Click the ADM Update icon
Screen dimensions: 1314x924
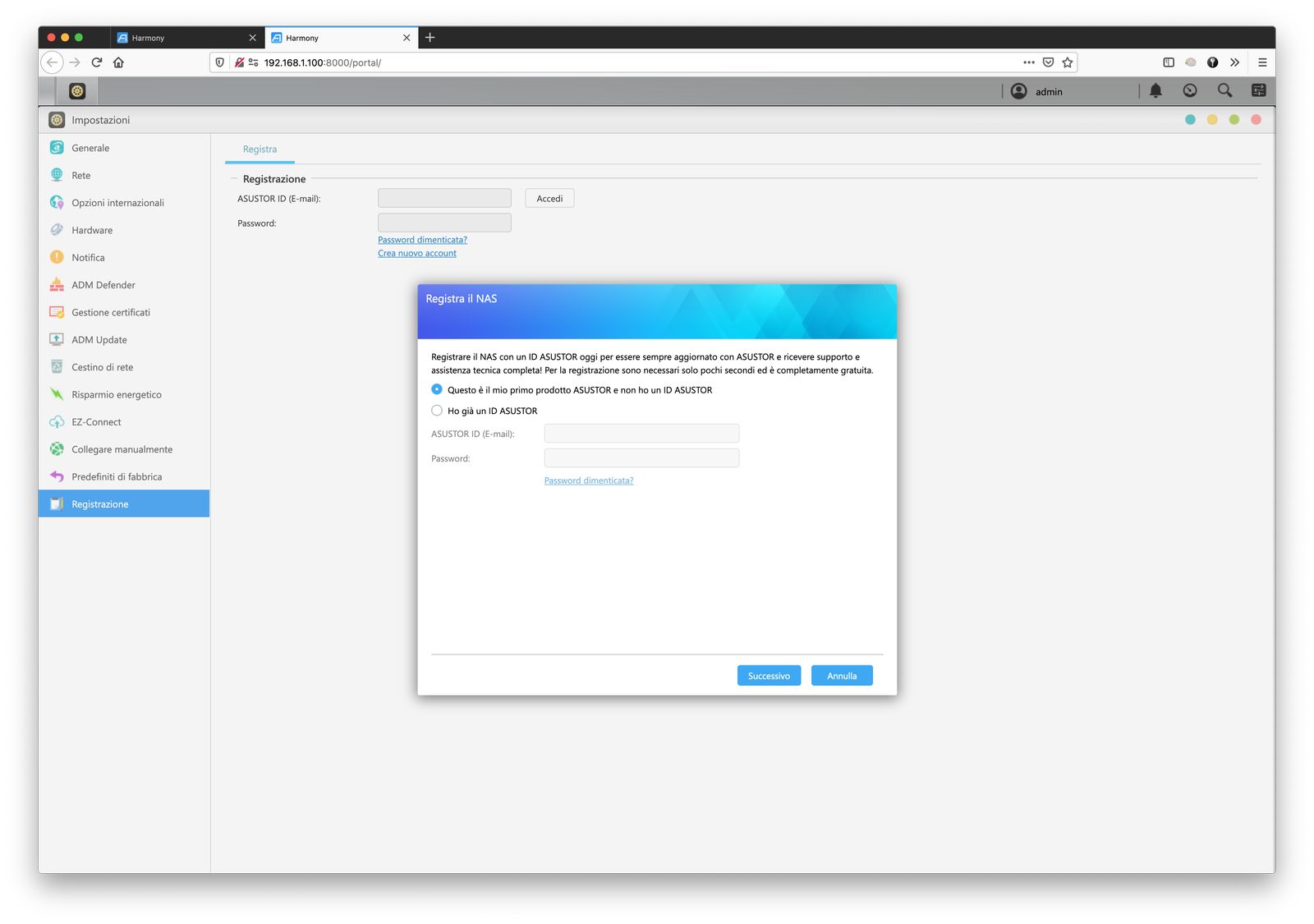point(57,339)
